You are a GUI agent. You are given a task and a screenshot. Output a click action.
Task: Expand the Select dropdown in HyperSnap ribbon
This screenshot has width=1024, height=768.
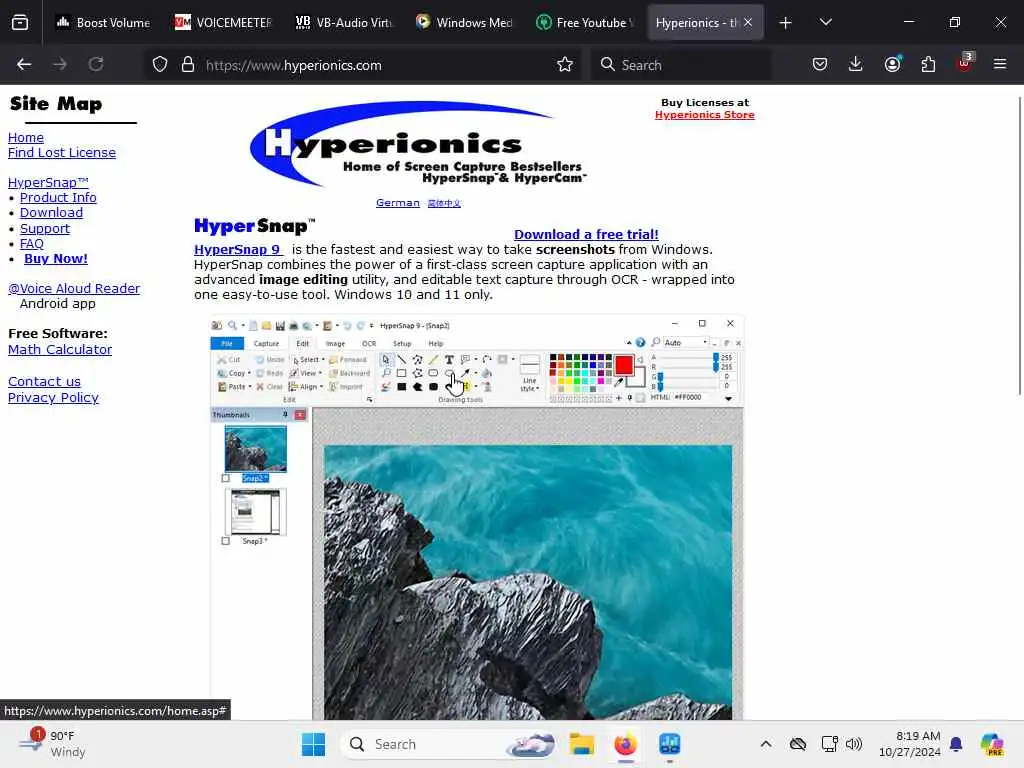point(323,360)
